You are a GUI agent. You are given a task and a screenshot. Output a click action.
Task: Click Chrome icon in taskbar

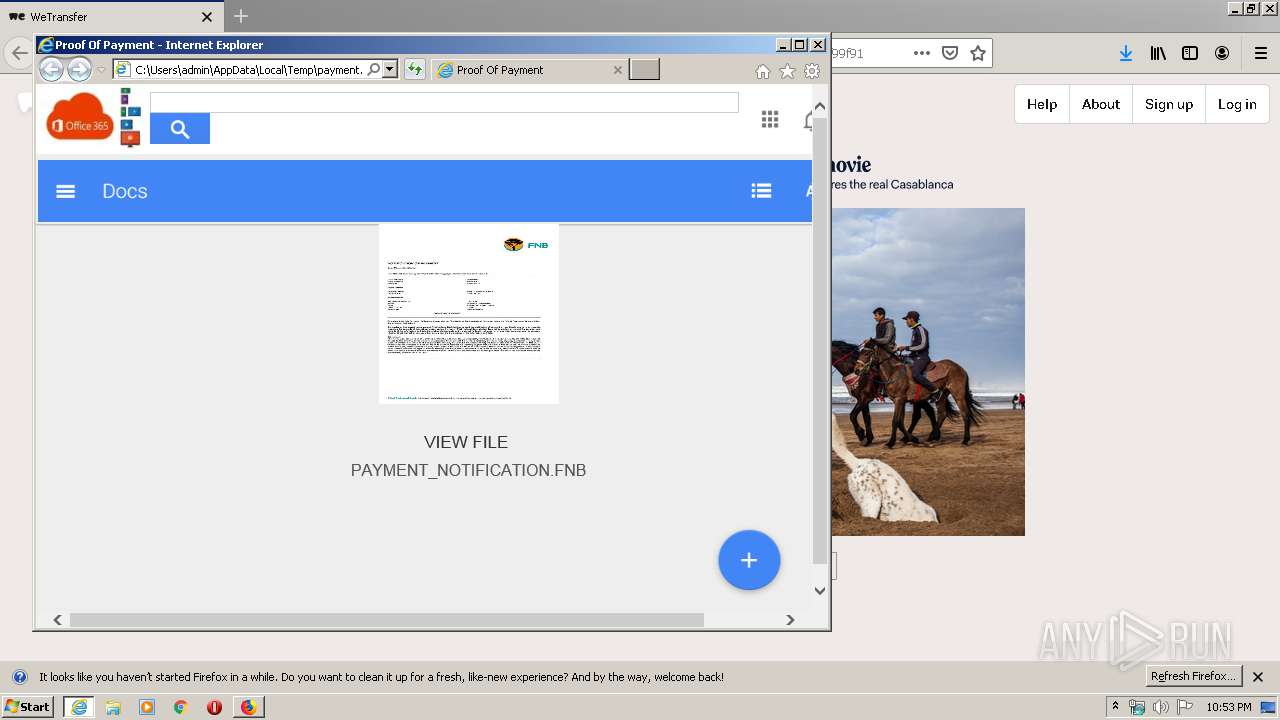tap(180, 707)
